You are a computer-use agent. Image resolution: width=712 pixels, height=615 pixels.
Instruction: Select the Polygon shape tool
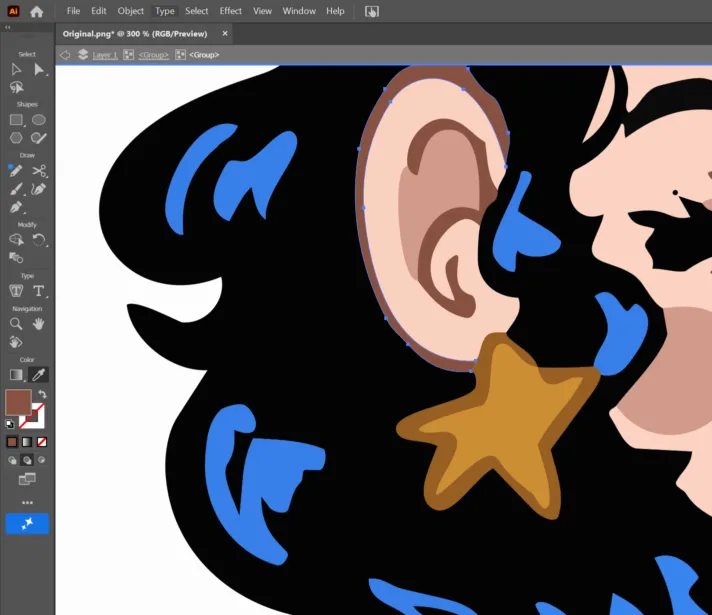pyautogui.click(x=16, y=138)
